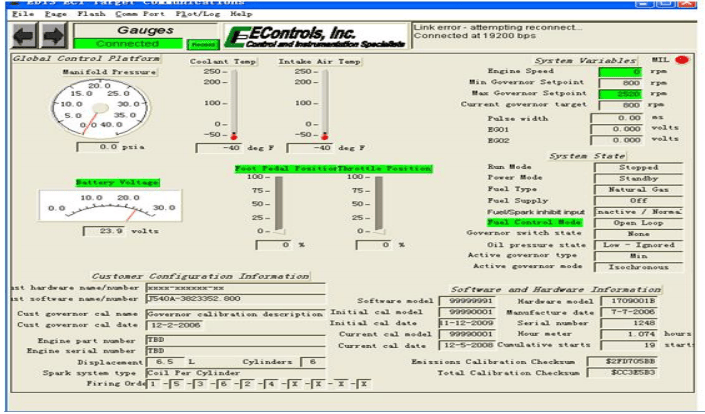Open the File menu
The image size is (705, 414).
pos(22,14)
